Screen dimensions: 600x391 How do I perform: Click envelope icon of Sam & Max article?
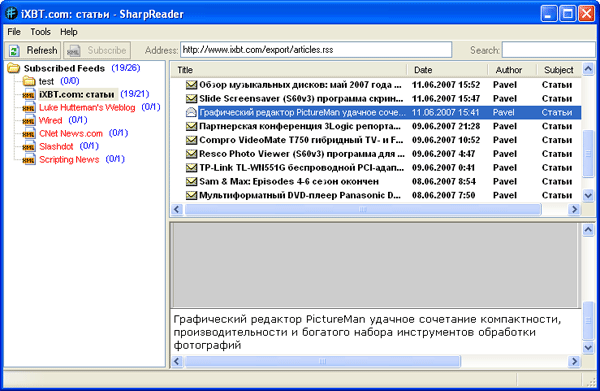point(191,181)
